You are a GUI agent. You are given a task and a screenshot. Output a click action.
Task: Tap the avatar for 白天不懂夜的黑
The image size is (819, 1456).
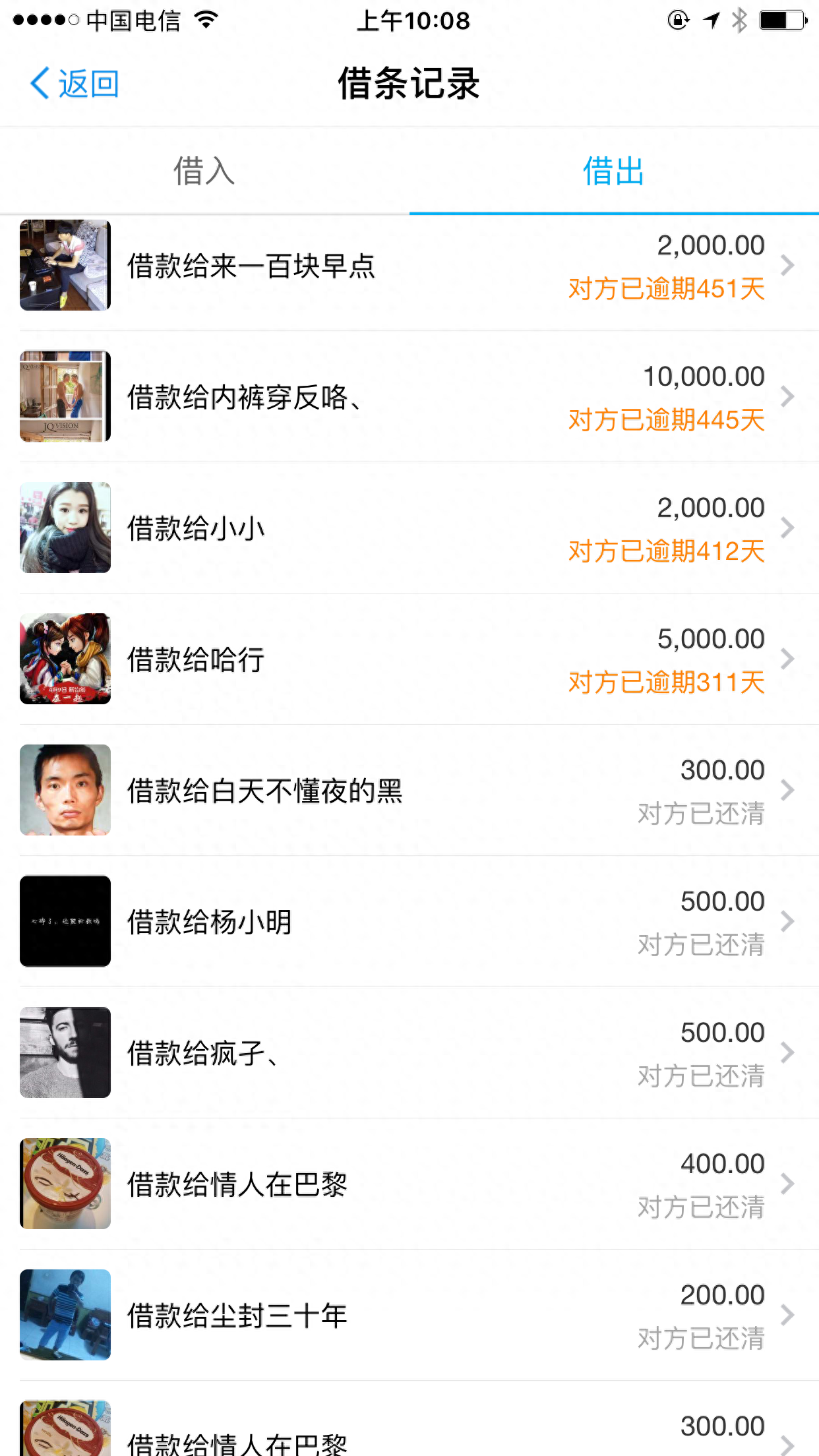(65, 790)
